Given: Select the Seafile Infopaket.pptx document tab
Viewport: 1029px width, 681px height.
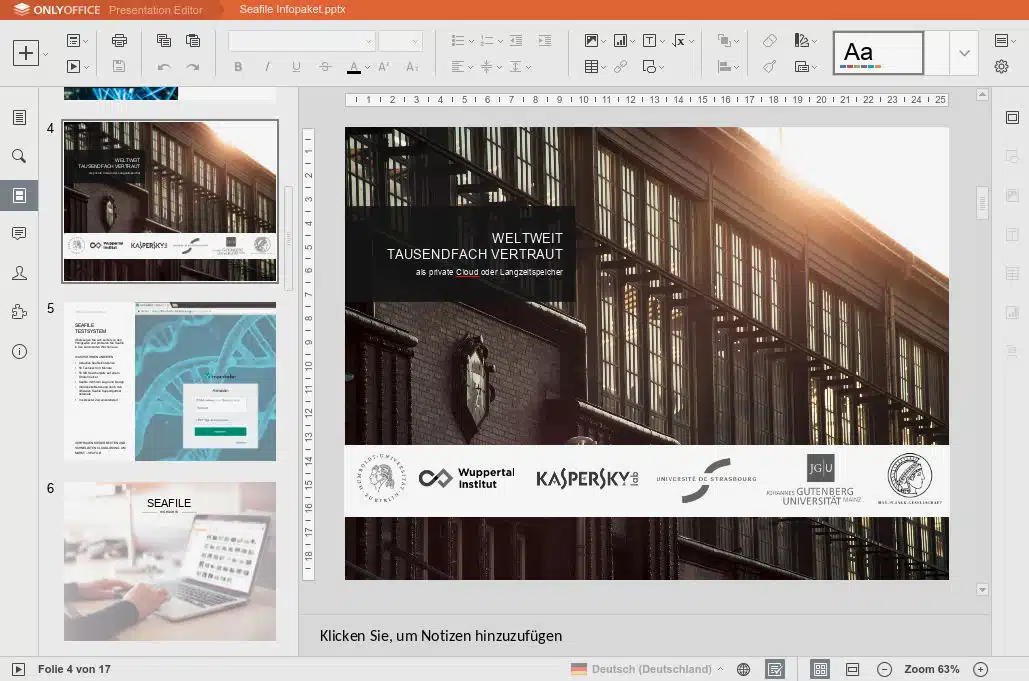Looking at the screenshot, I should coord(292,10).
